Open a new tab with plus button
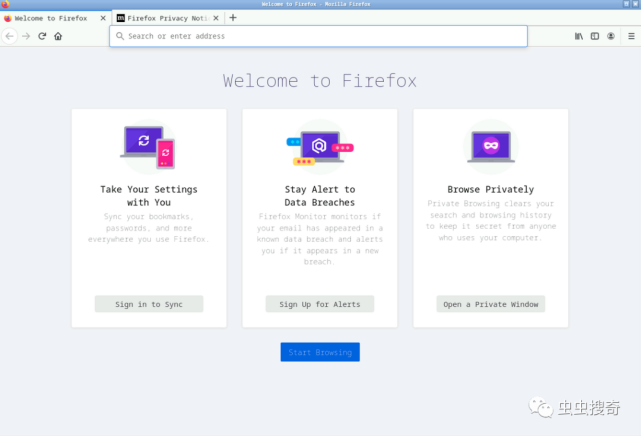This screenshot has width=641, height=436. (x=233, y=18)
